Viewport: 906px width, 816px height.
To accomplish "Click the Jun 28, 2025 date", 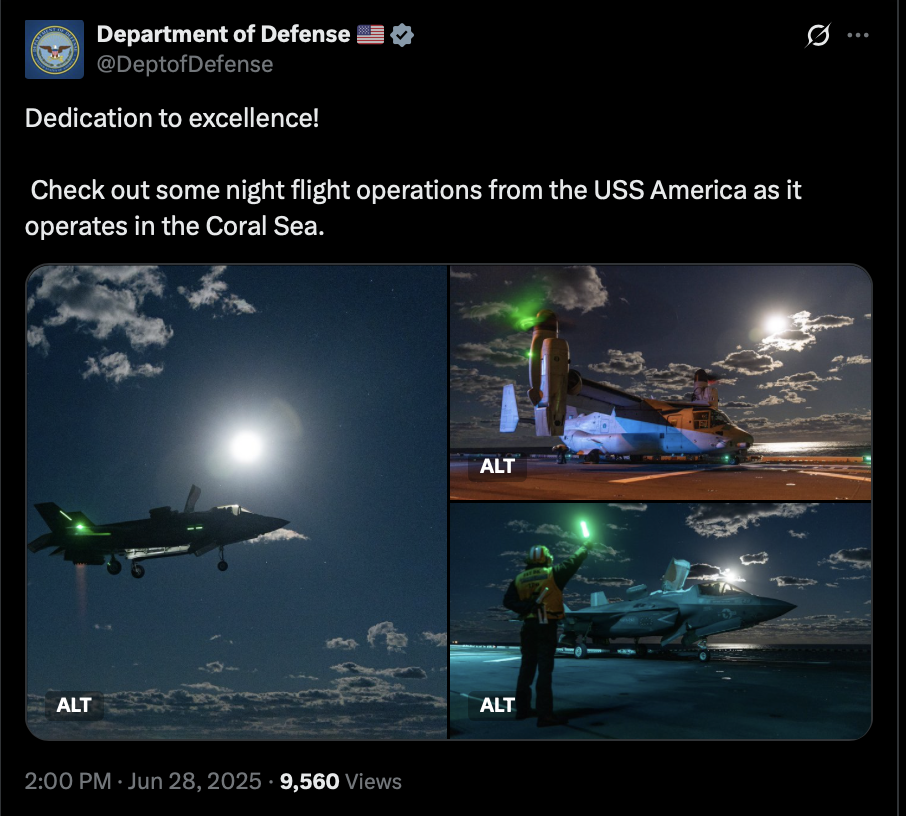I will point(194,781).
